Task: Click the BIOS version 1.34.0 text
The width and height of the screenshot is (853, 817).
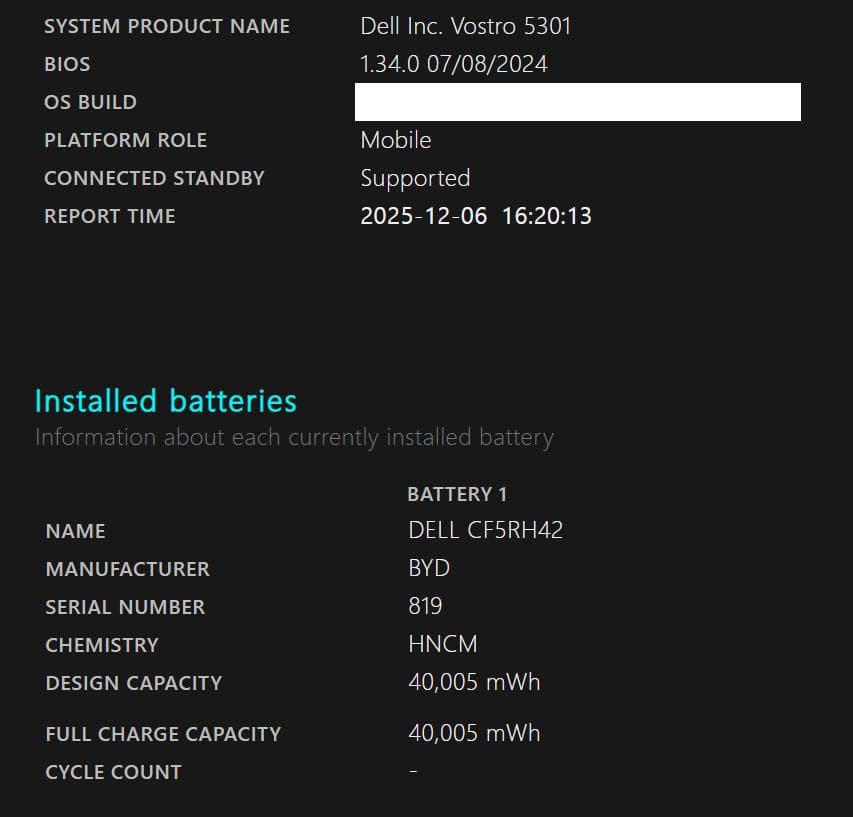Action: click(x=453, y=64)
